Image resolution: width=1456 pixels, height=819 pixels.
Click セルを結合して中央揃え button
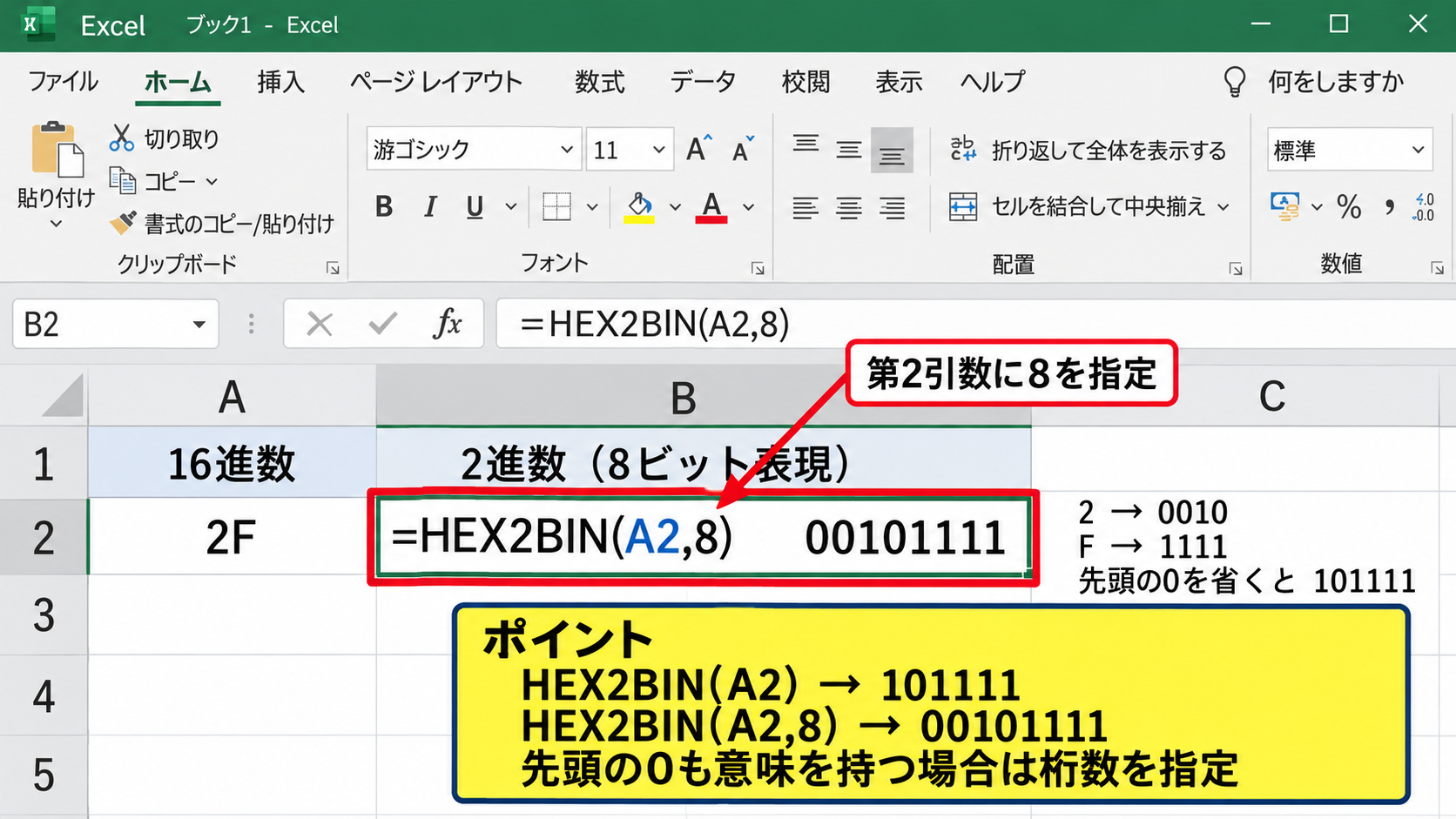click(x=1078, y=207)
